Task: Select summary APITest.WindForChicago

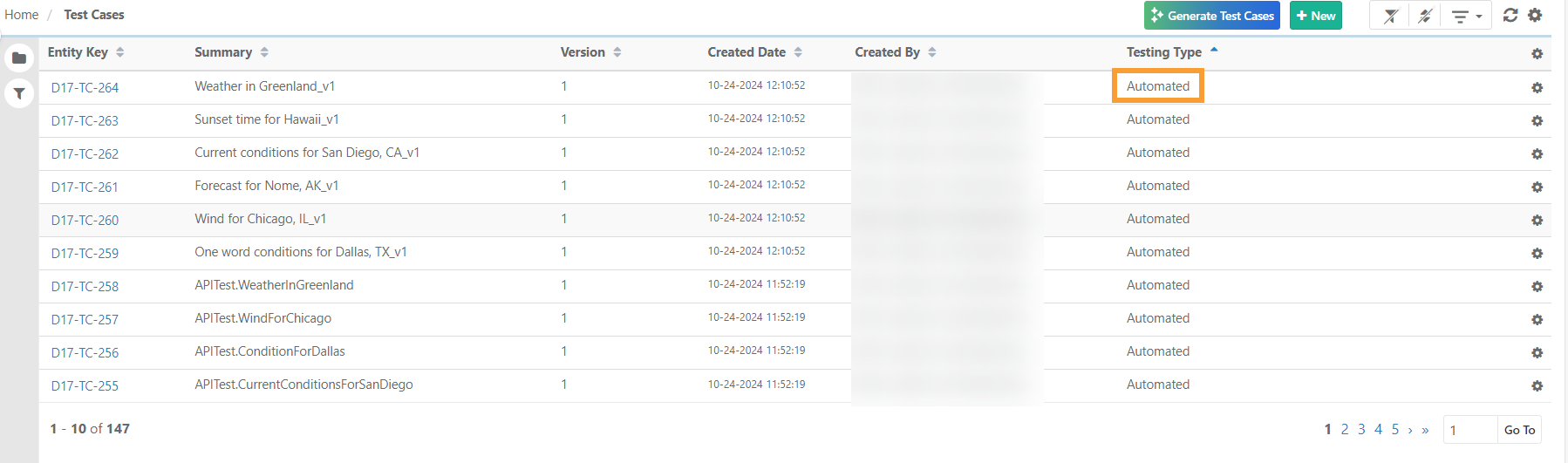Action: pos(263,318)
